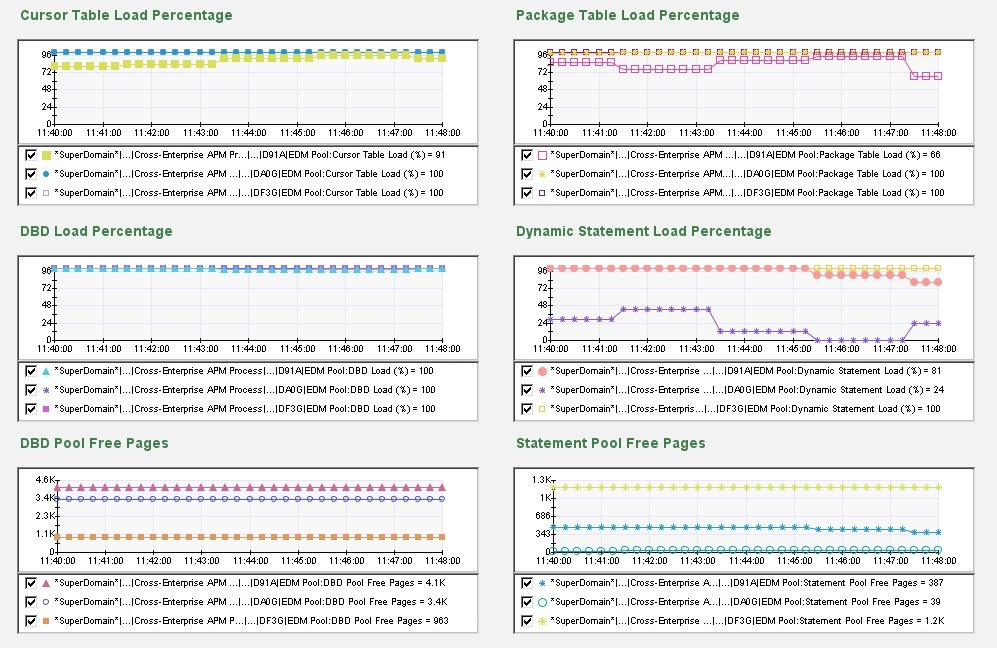
Task: Click yellow asterisk marker for DF3G Statement Pool Free Pages
Action: [x=542, y=621]
